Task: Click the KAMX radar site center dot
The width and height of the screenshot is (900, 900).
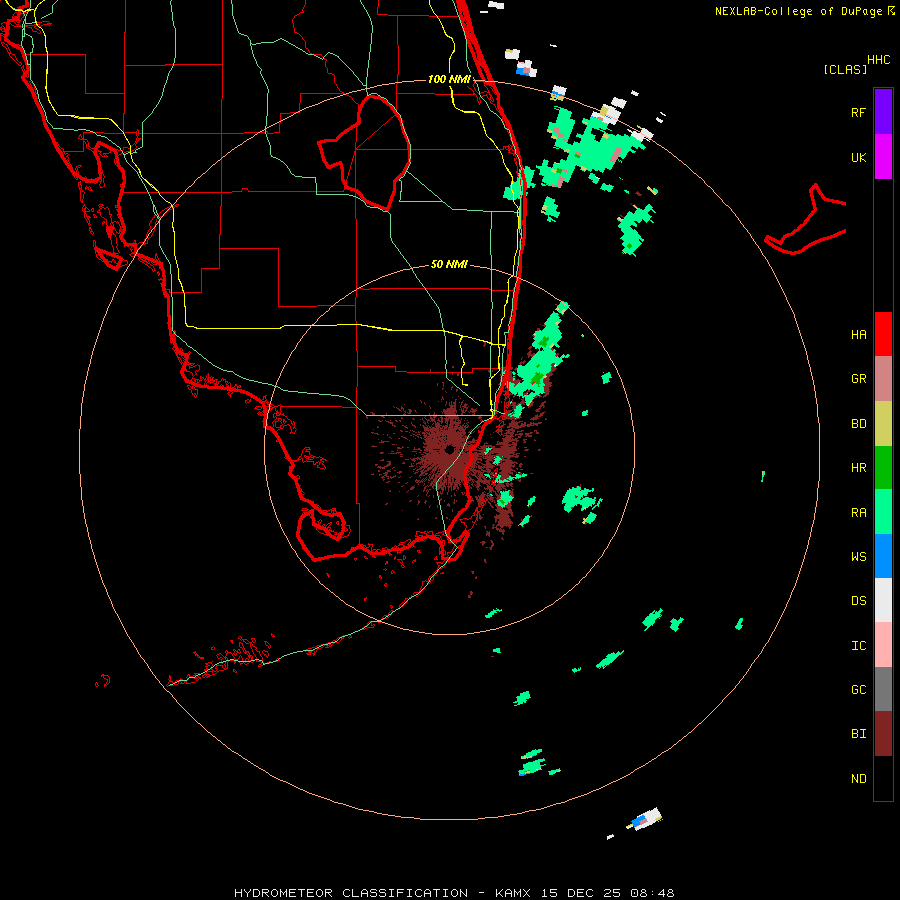Action: point(449,449)
